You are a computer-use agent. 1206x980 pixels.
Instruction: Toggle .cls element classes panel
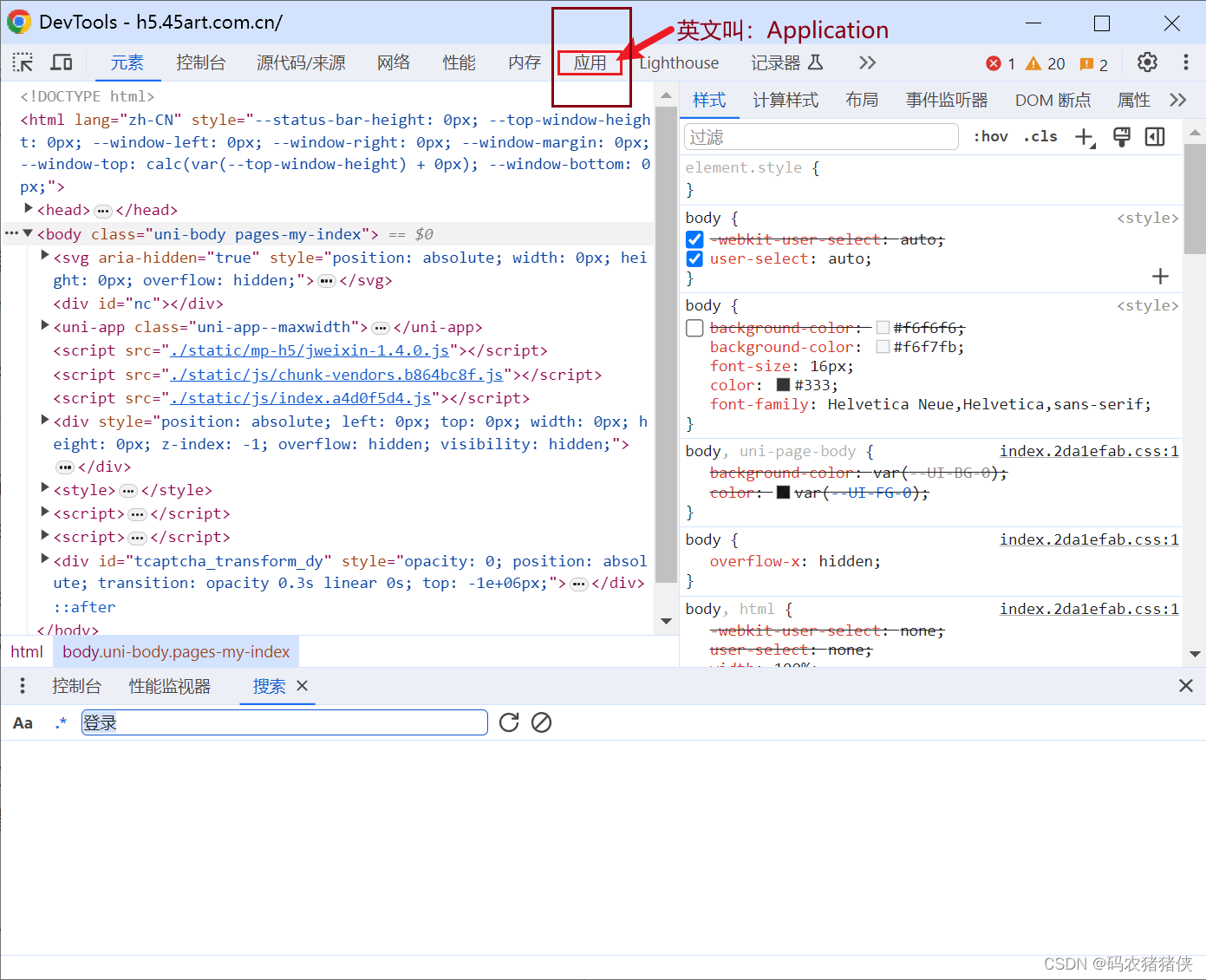pos(1040,136)
